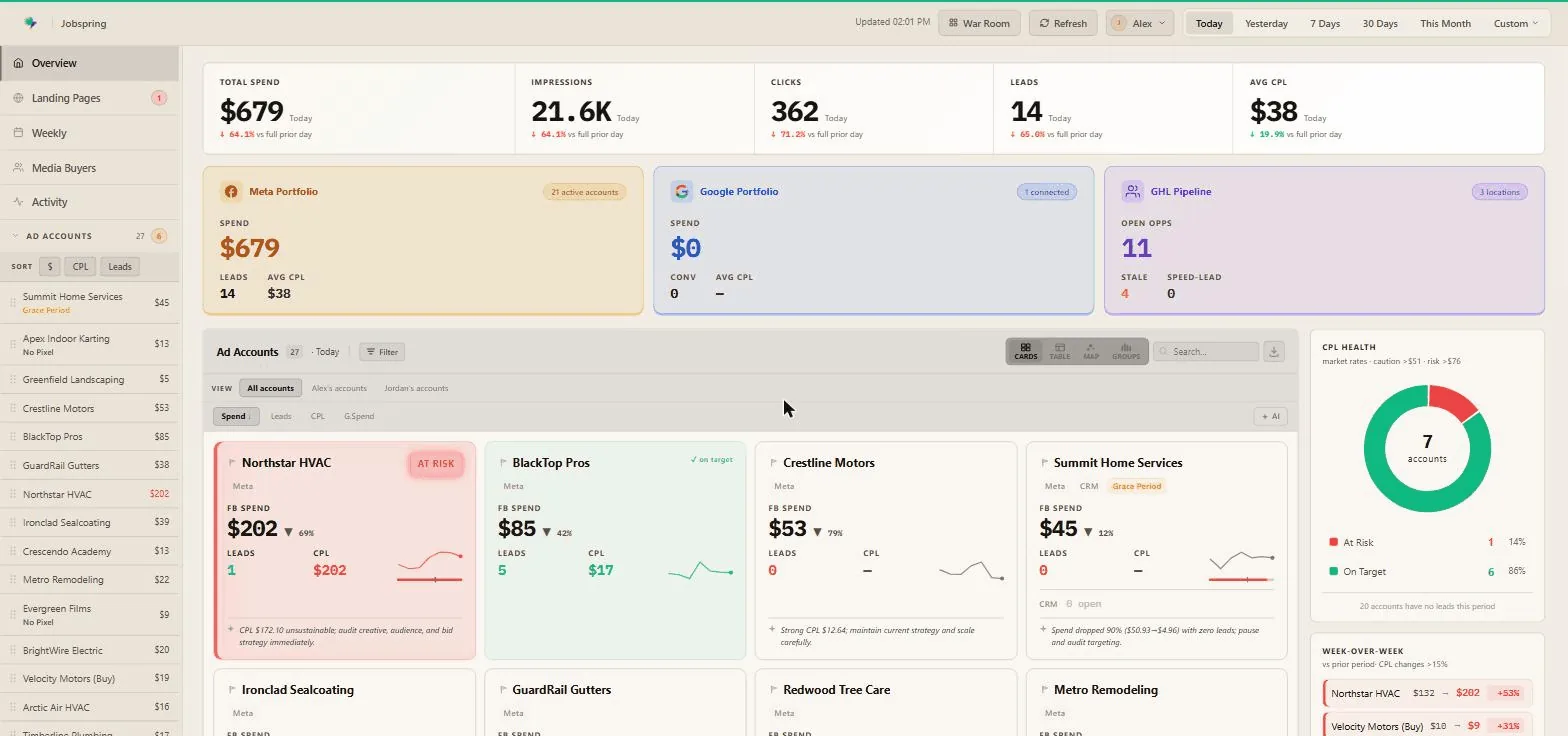
Task: Show Jordan's accounts view
Action: point(416,388)
